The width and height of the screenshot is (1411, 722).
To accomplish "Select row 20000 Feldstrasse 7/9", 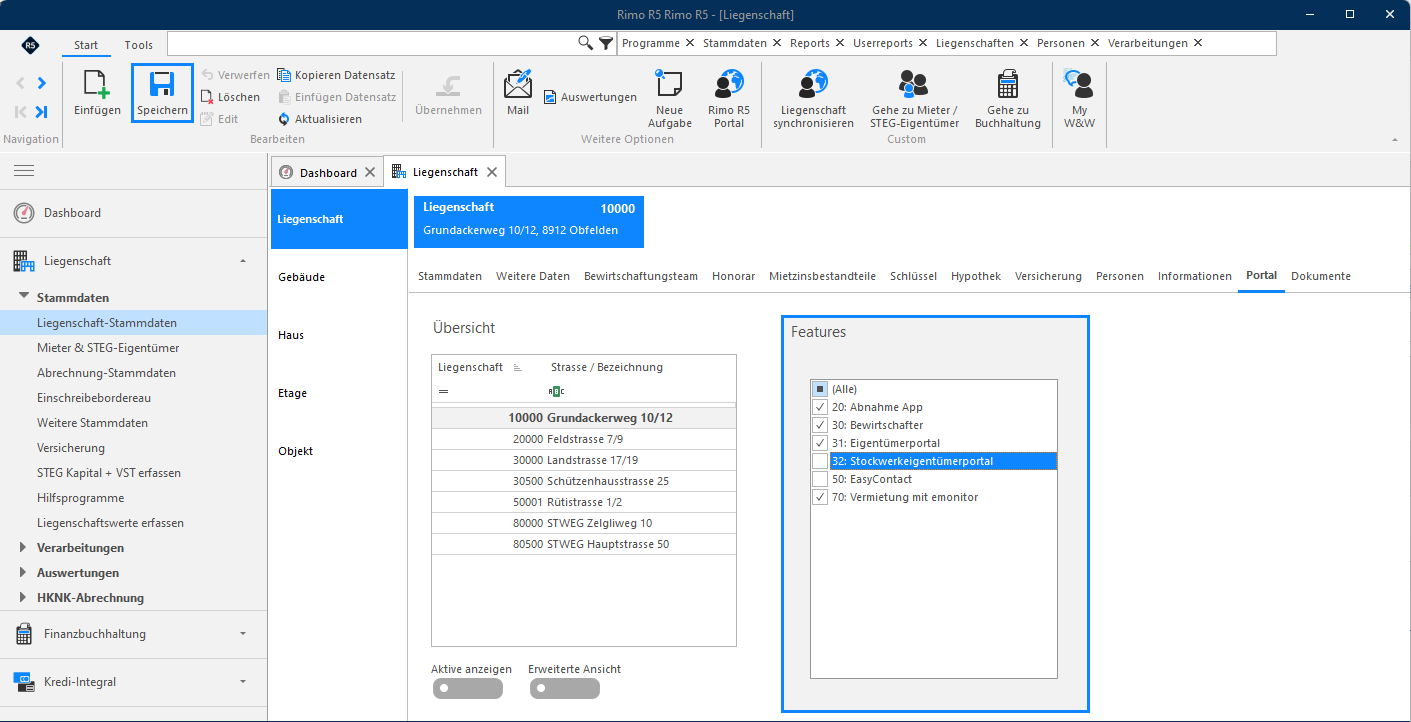I will coord(584,439).
